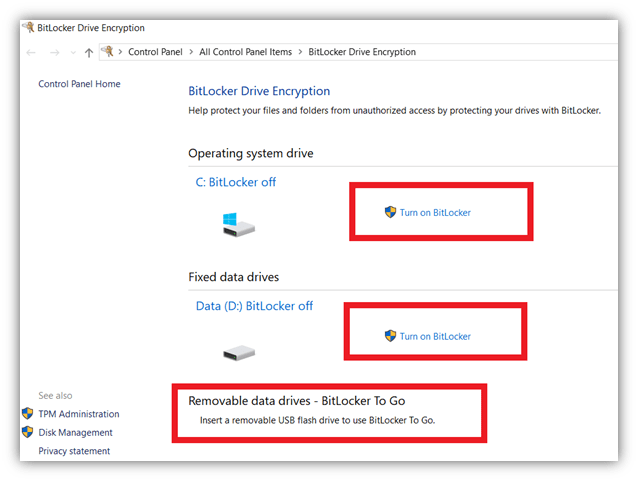638x481 pixels.
Task: Click shield icon next to C: Turn on BitLocker
Action: (390, 212)
